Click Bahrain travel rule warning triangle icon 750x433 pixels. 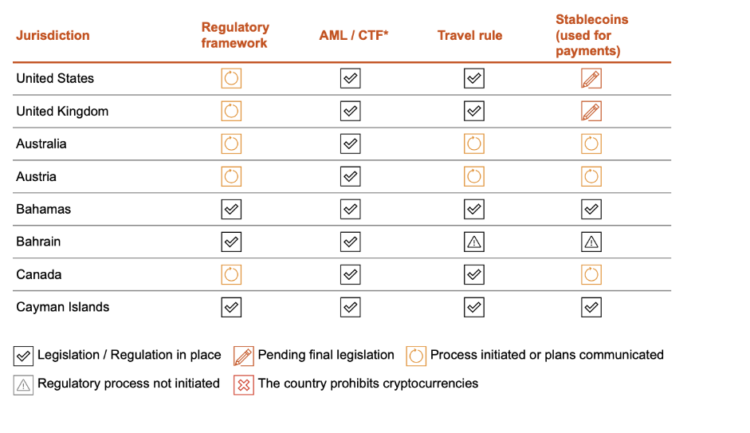pos(474,242)
